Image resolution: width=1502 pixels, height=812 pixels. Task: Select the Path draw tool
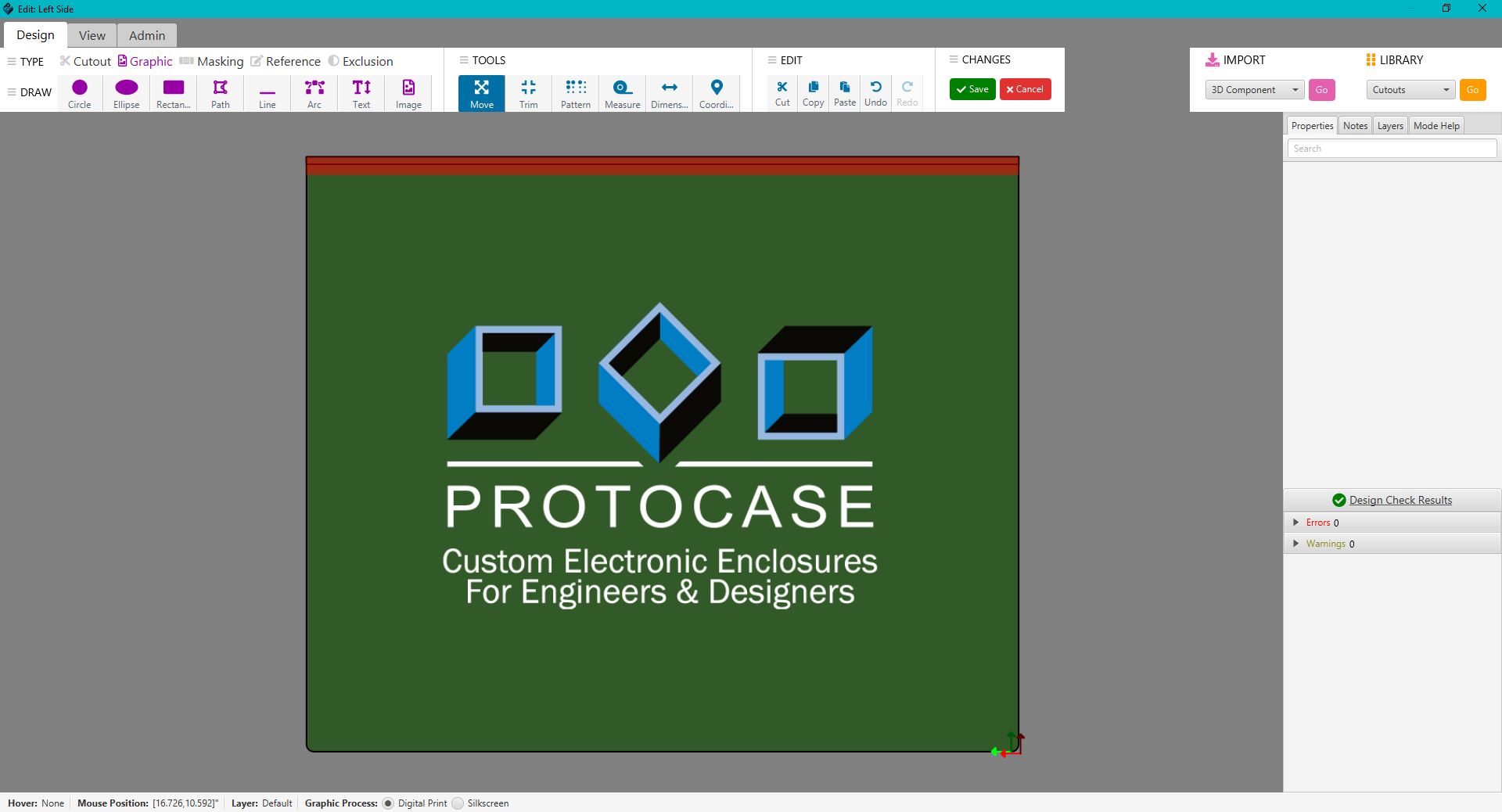tap(221, 94)
